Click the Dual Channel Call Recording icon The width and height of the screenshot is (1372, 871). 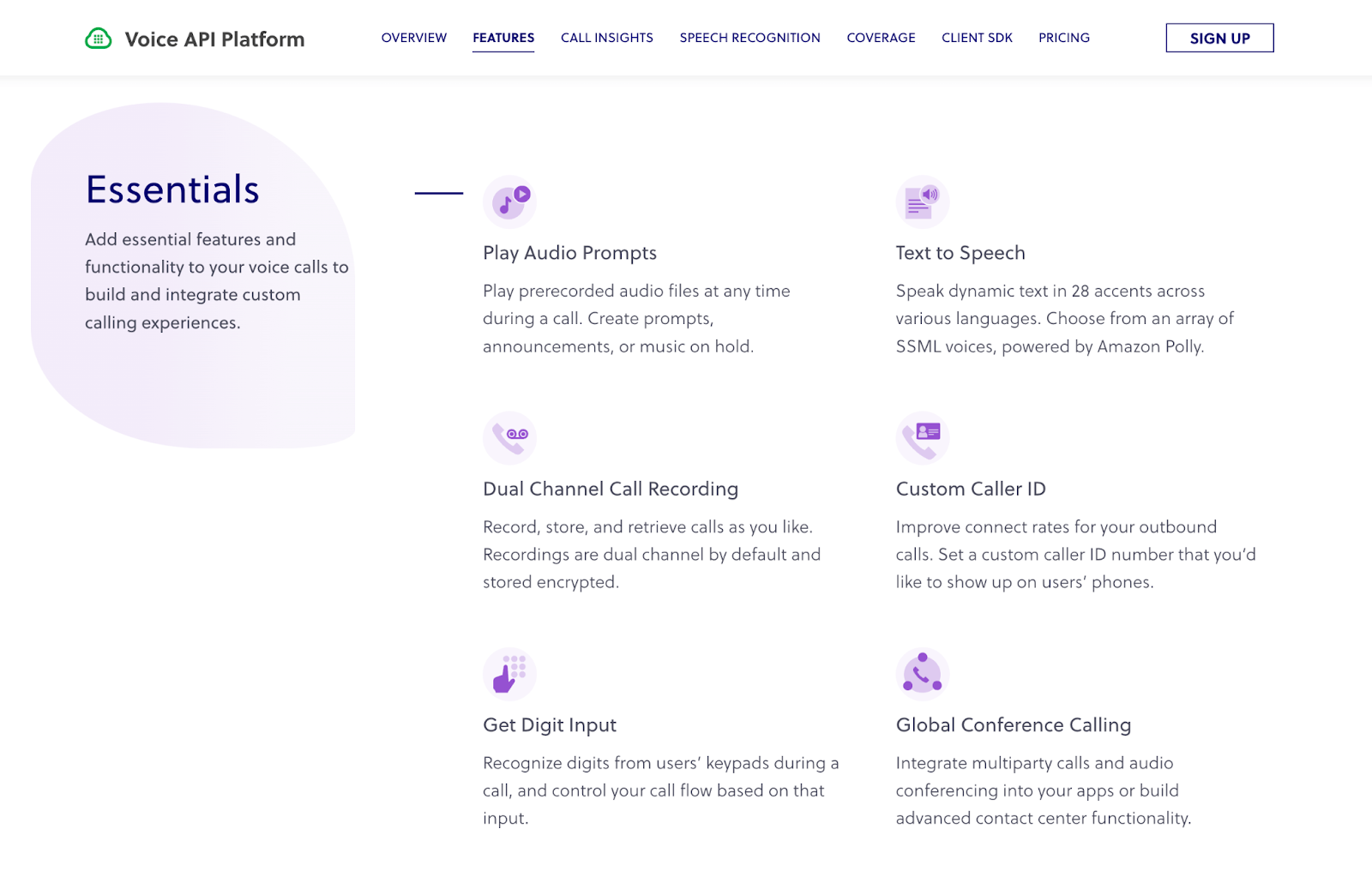pos(509,438)
